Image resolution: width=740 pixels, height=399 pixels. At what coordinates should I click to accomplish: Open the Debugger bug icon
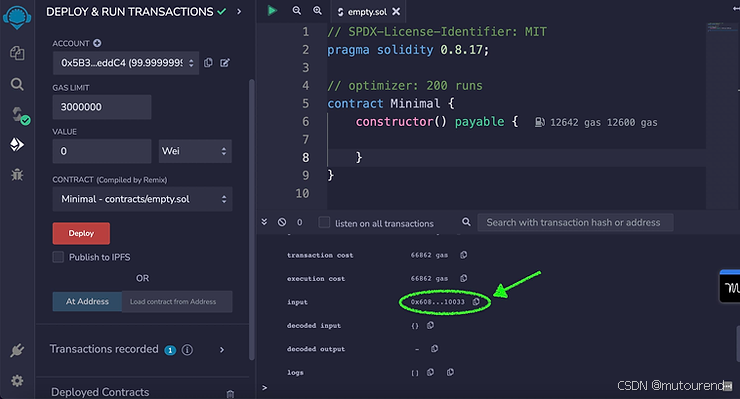click(17, 175)
